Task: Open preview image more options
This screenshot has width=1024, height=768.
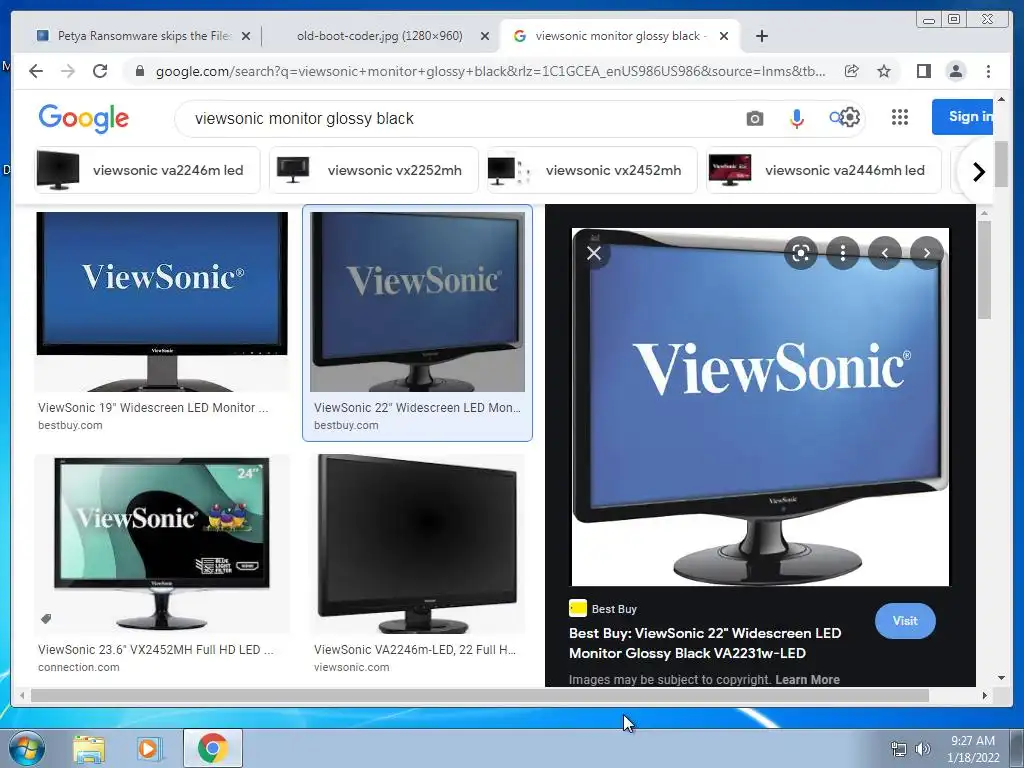Action: point(843,253)
